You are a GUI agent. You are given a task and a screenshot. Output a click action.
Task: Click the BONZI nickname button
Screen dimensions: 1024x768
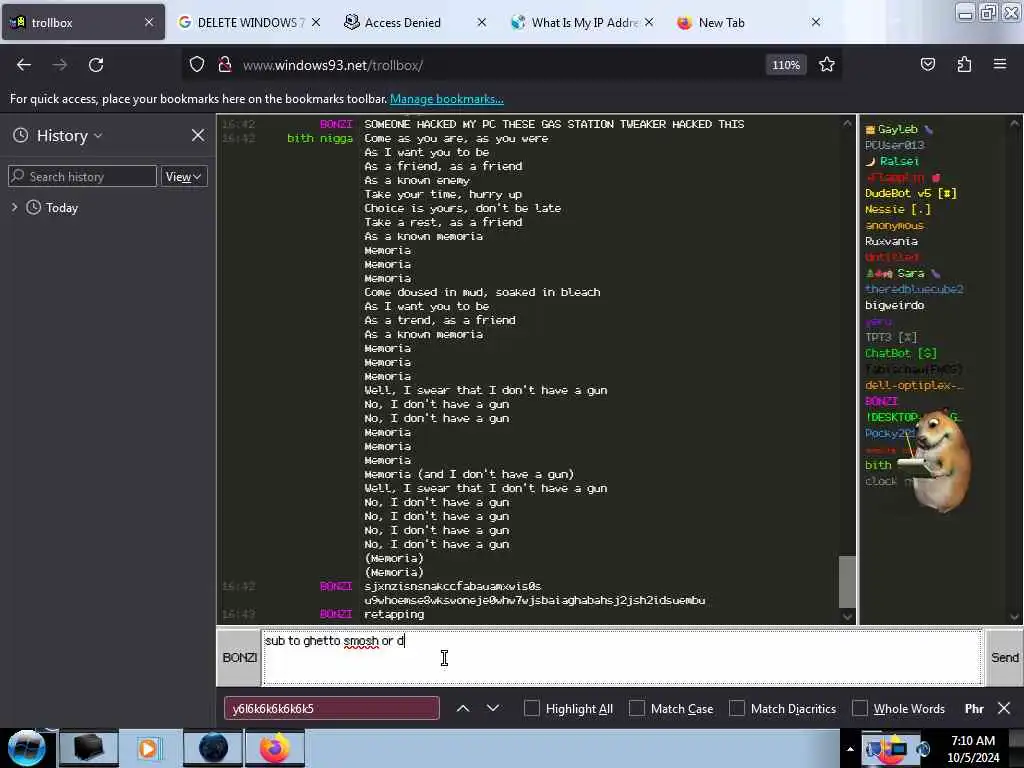click(239, 657)
